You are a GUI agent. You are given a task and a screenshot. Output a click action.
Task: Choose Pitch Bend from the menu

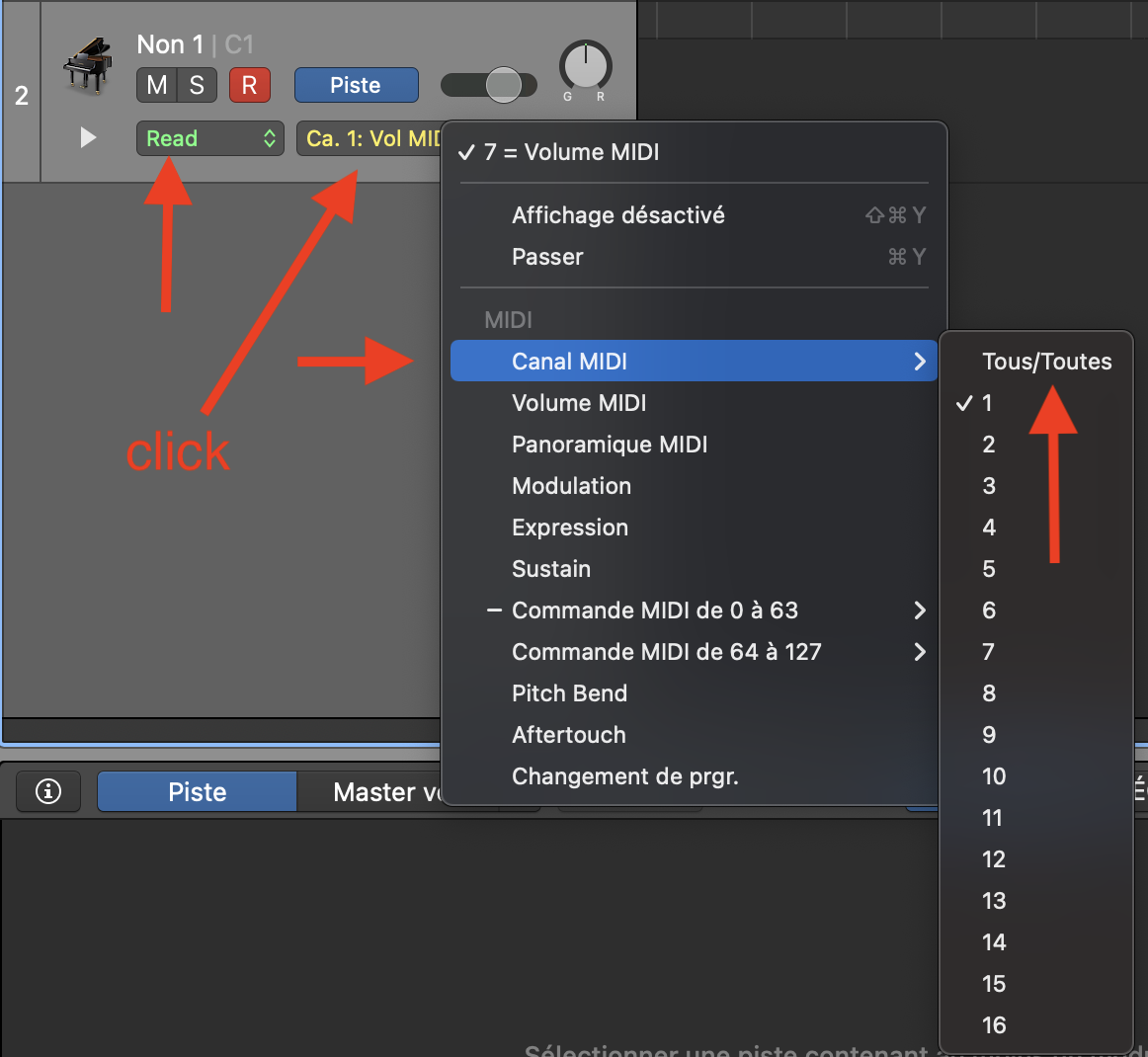click(x=569, y=693)
